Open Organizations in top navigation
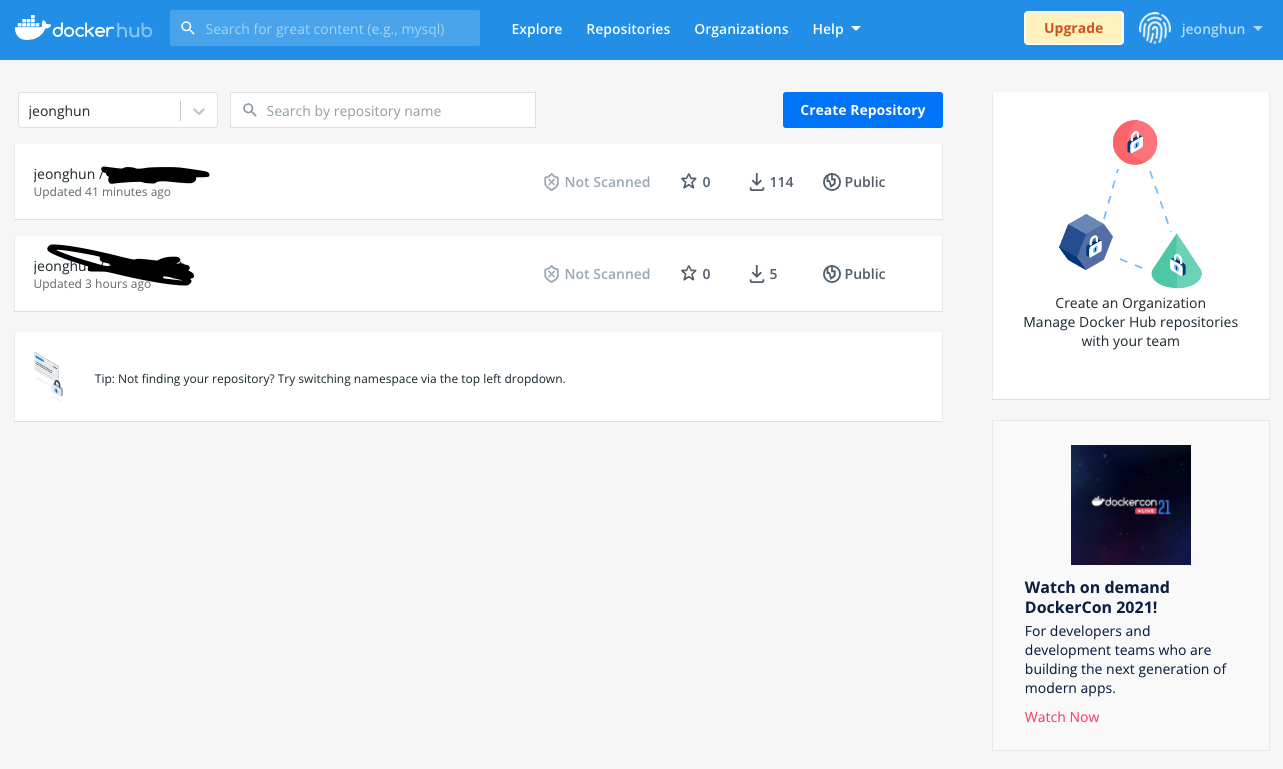Screen dimensions: 1283x769 click(741, 29)
